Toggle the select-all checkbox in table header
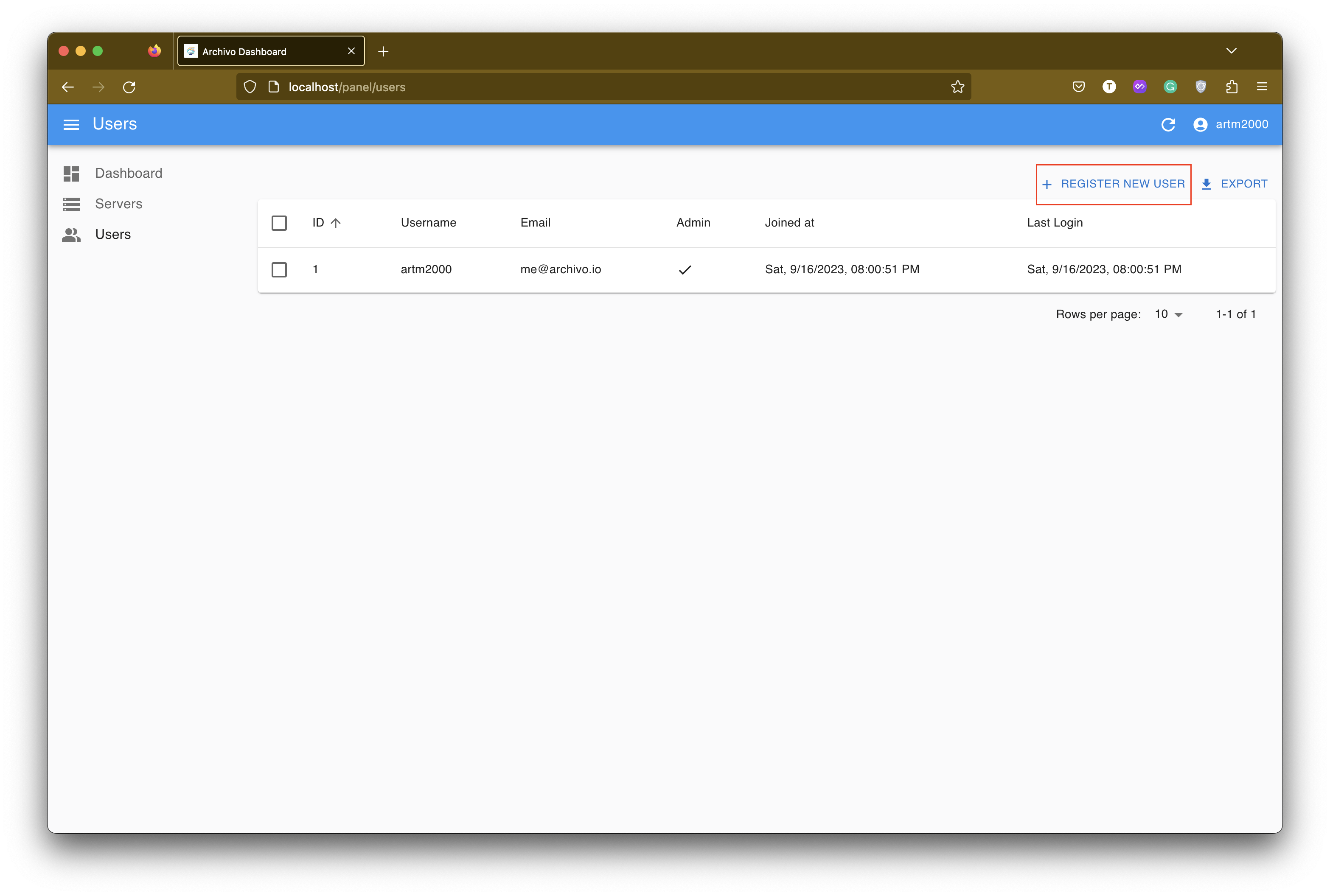Viewport: 1330px width, 896px height. pyautogui.click(x=279, y=223)
